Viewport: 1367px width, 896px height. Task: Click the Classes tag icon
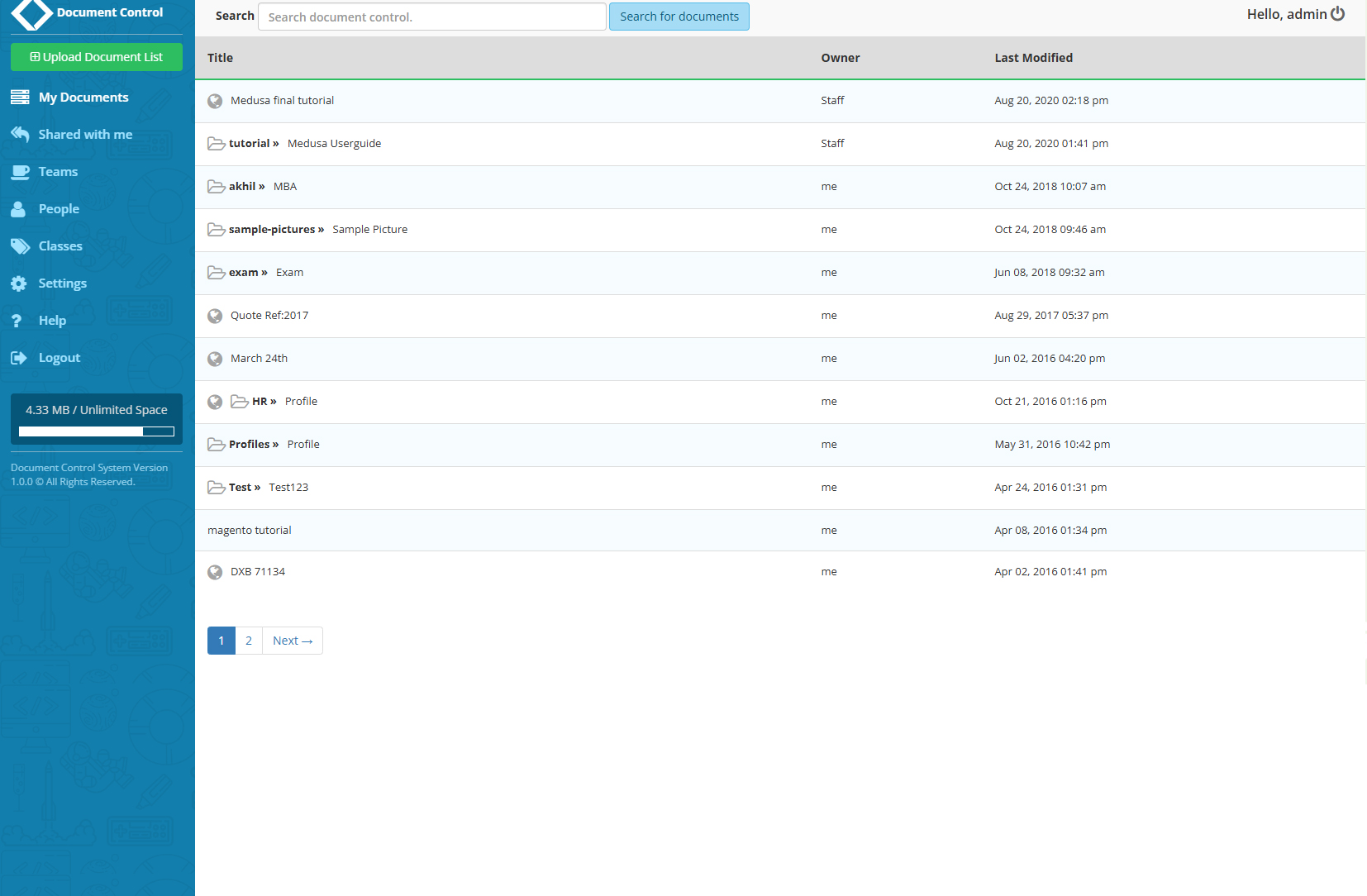(20, 245)
